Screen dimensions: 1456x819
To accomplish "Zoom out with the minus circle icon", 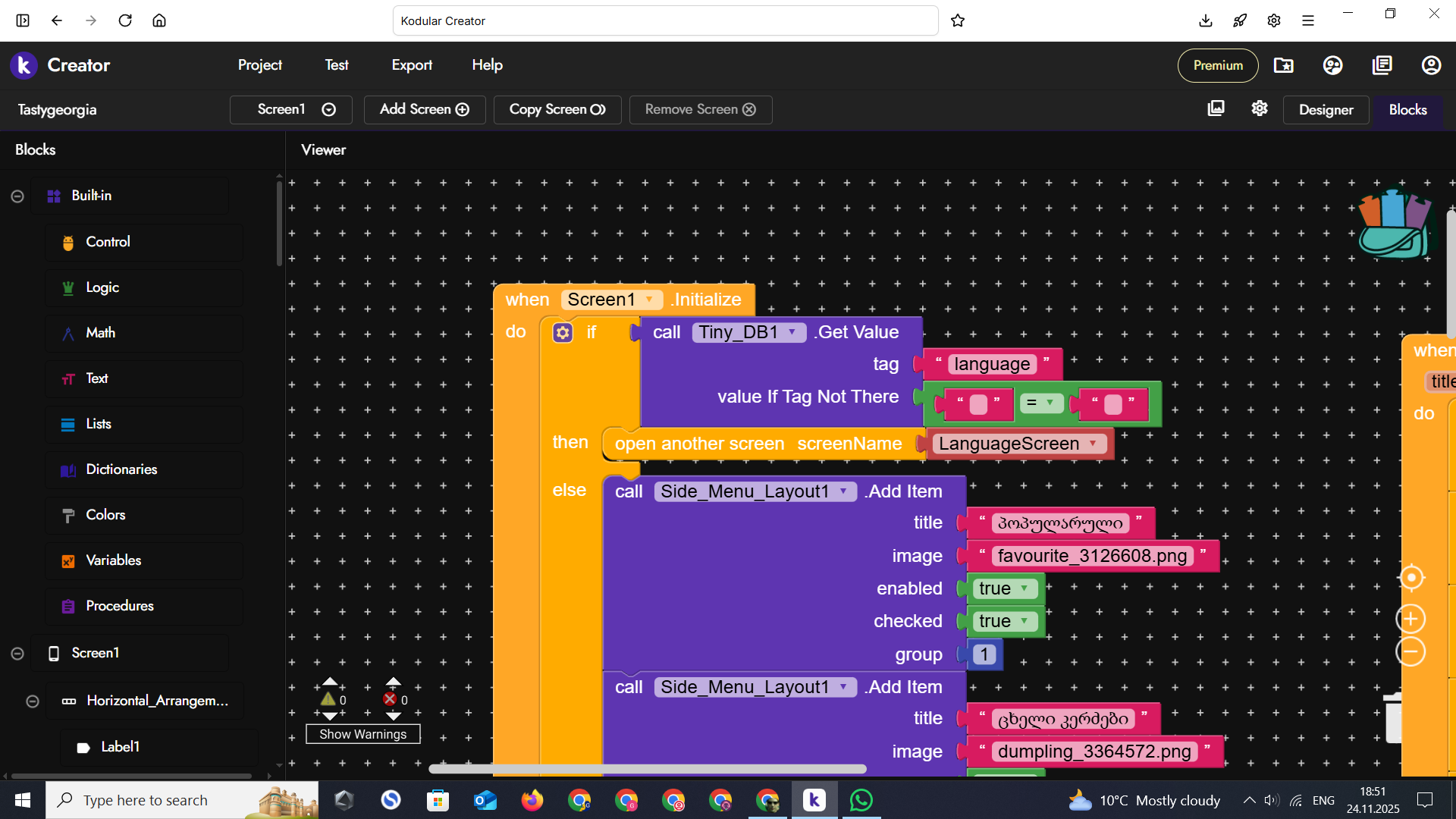I will point(1410,652).
